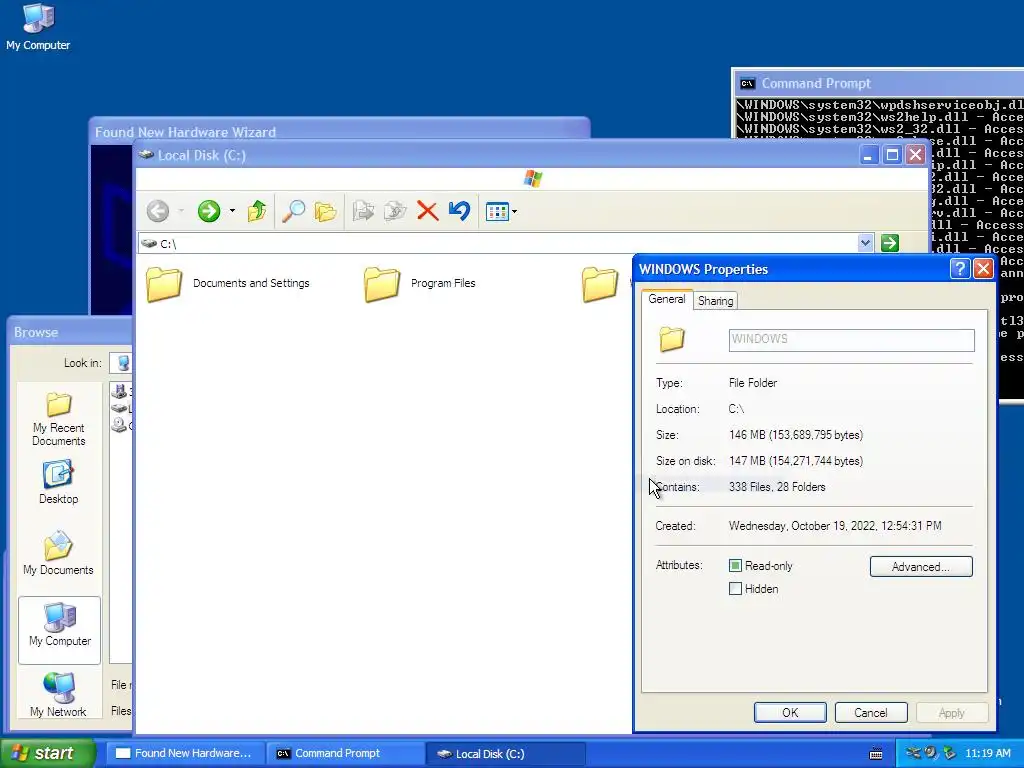Expand the Views dropdown arrow

pos(515,212)
